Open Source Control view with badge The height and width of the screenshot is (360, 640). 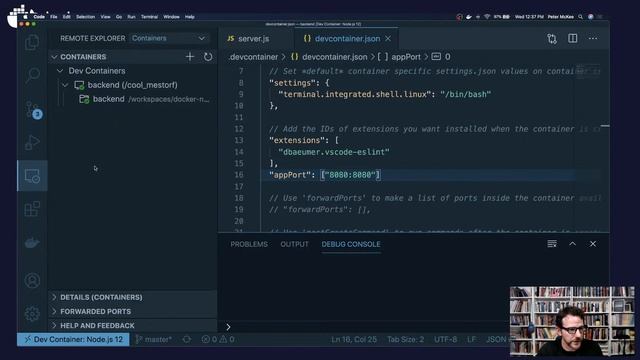pyautogui.click(x=32, y=110)
